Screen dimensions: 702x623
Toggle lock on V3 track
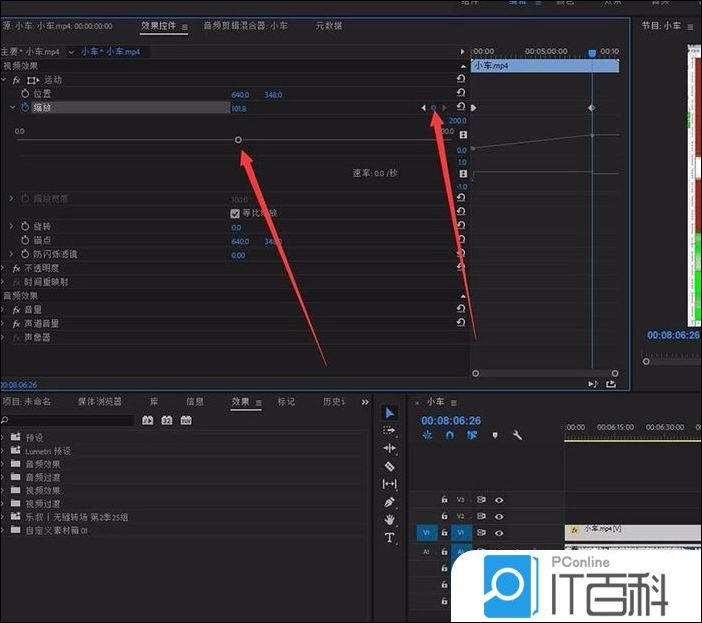coord(444,499)
